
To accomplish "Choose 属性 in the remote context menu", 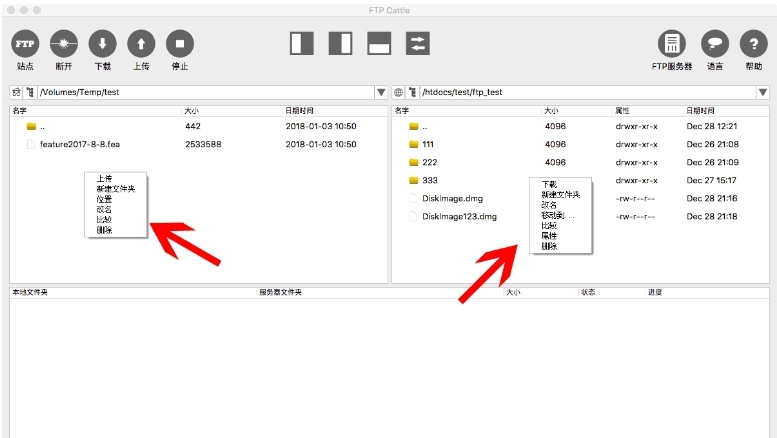I will coord(549,236).
